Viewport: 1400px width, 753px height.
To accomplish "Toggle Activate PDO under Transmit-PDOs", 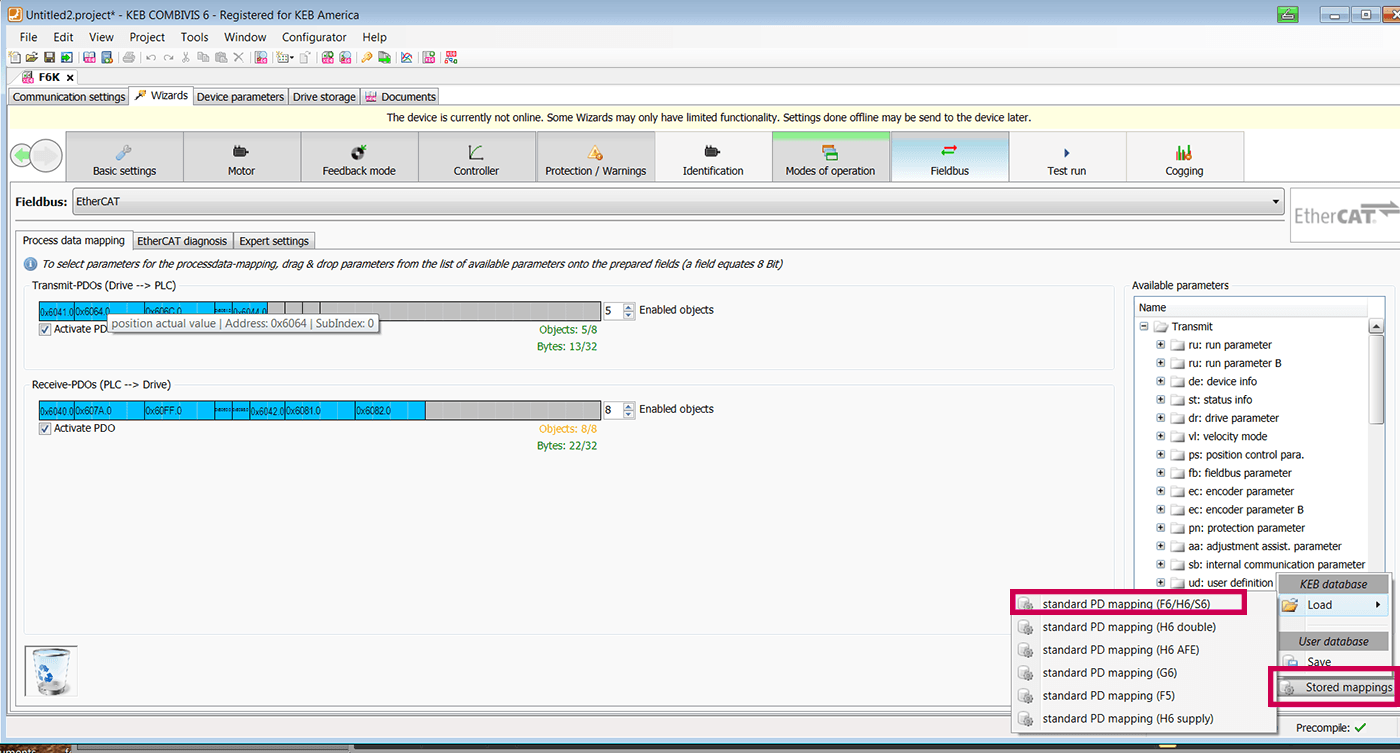I will tap(45, 329).
